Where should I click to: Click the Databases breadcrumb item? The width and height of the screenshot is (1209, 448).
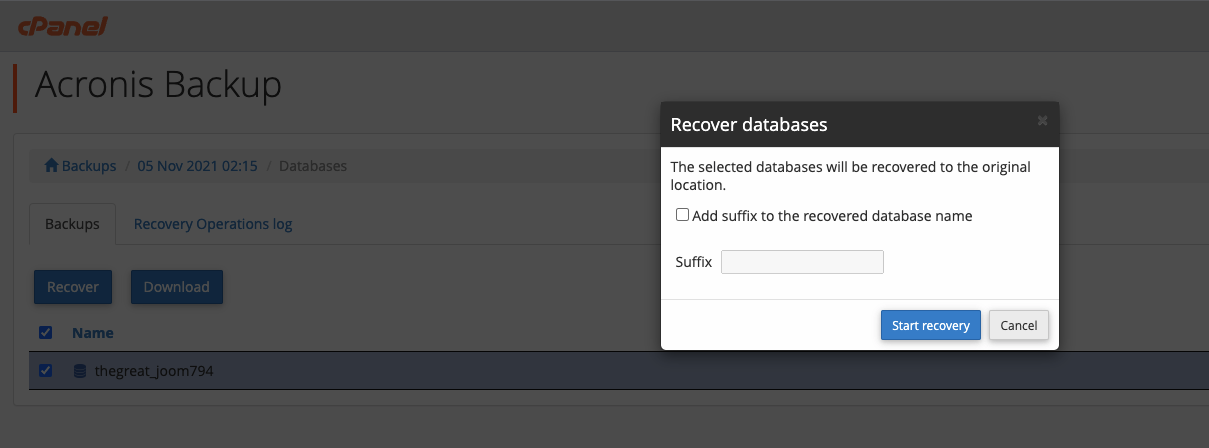(x=313, y=166)
